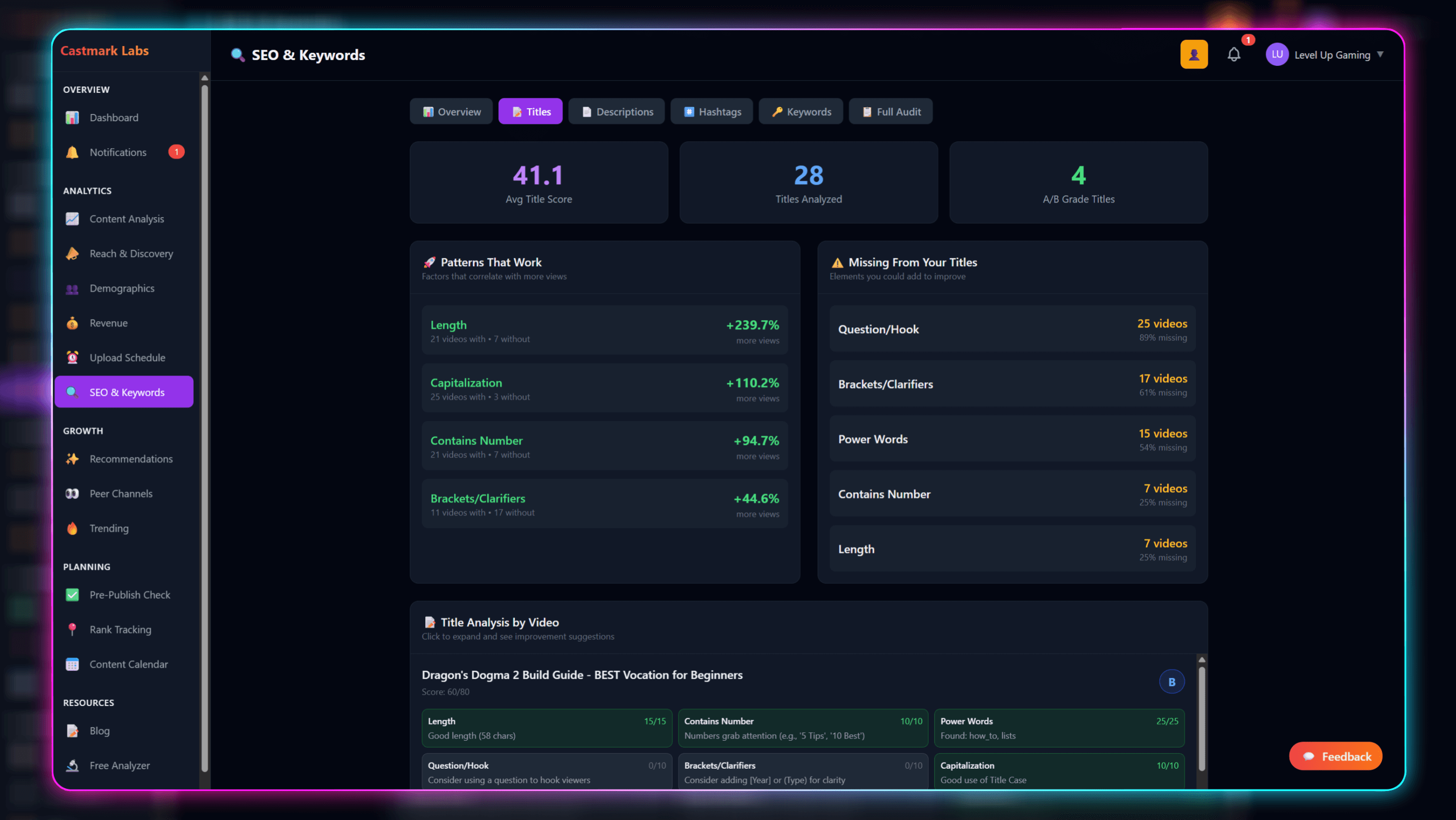This screenshot has height=820, width=1456.
Task: Click the title analysis list scrollbar
Action: 1202,718
